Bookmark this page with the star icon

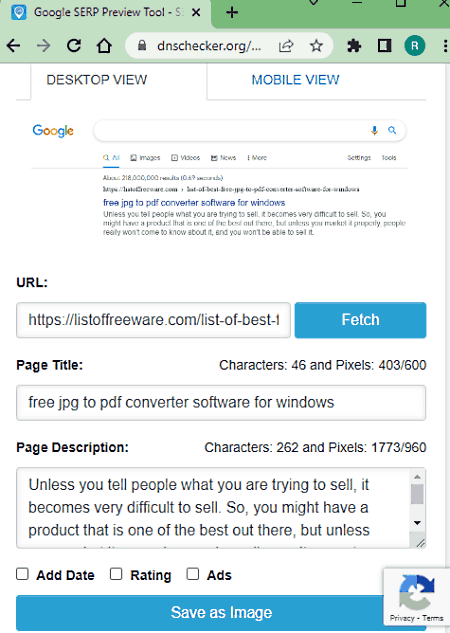[x=316, y=46]
